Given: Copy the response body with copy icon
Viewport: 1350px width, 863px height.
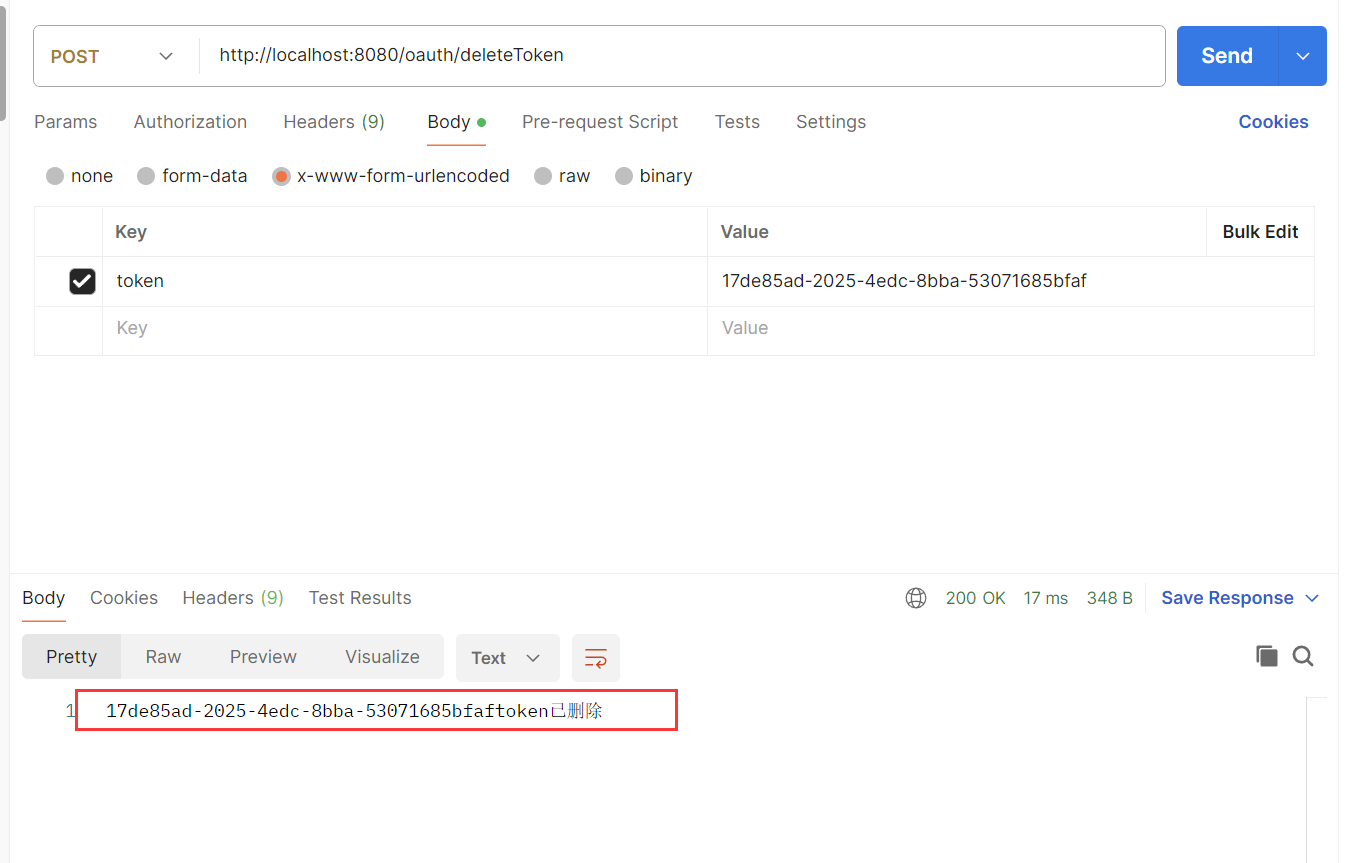Looking at the screenshot, I should click(x=1267, y=656).
